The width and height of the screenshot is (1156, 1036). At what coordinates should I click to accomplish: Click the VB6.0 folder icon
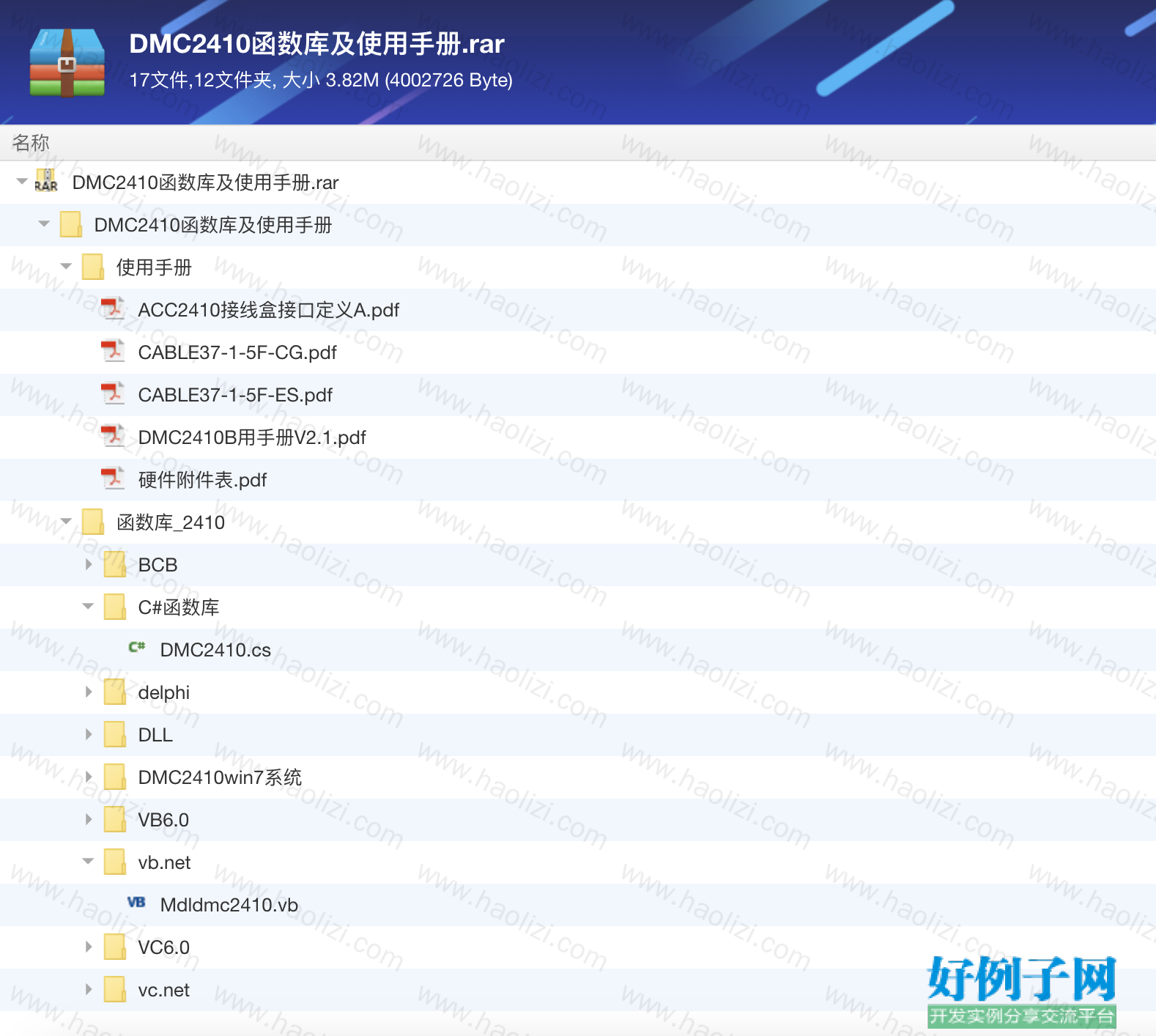coord(114,819)
